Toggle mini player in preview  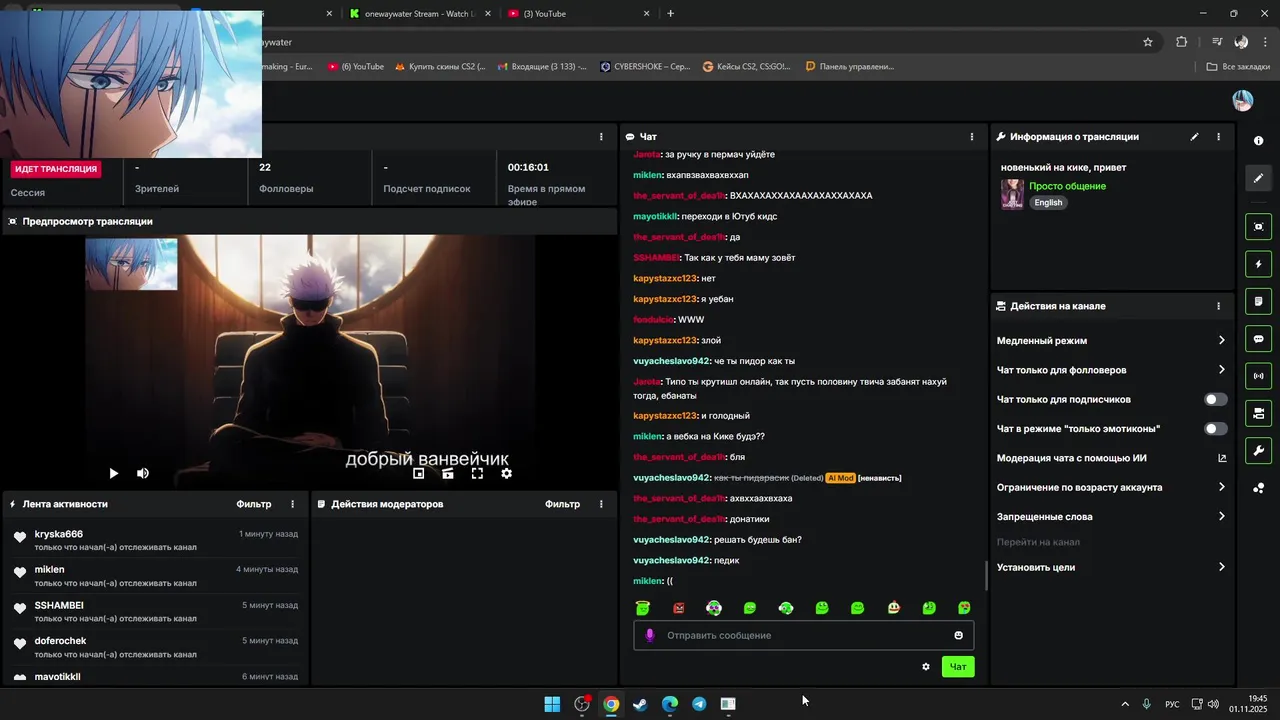[x=419, y=473]
